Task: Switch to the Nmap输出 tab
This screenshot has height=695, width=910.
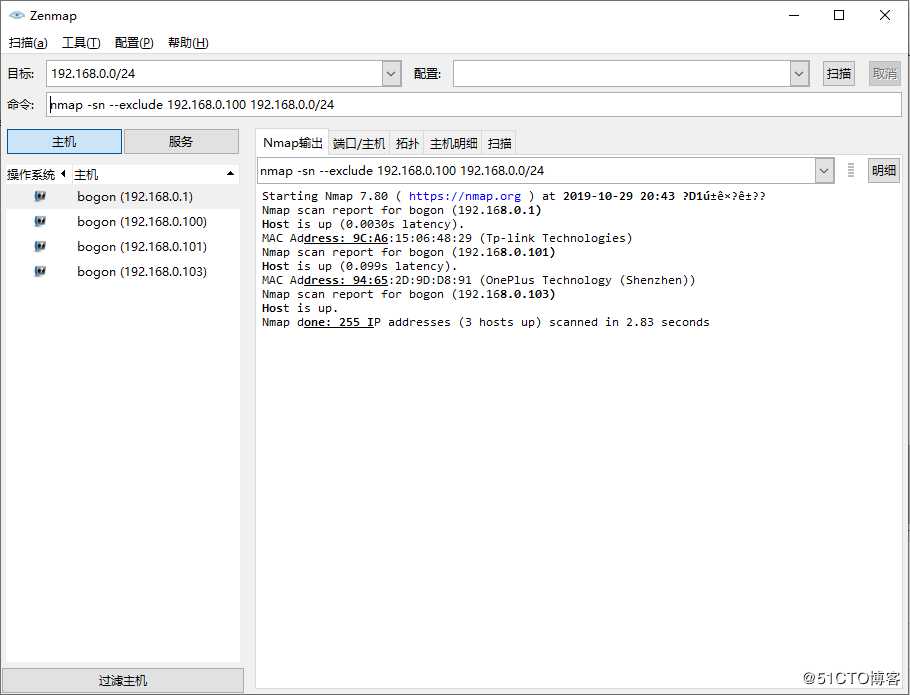Action: (x=292, y=143)
